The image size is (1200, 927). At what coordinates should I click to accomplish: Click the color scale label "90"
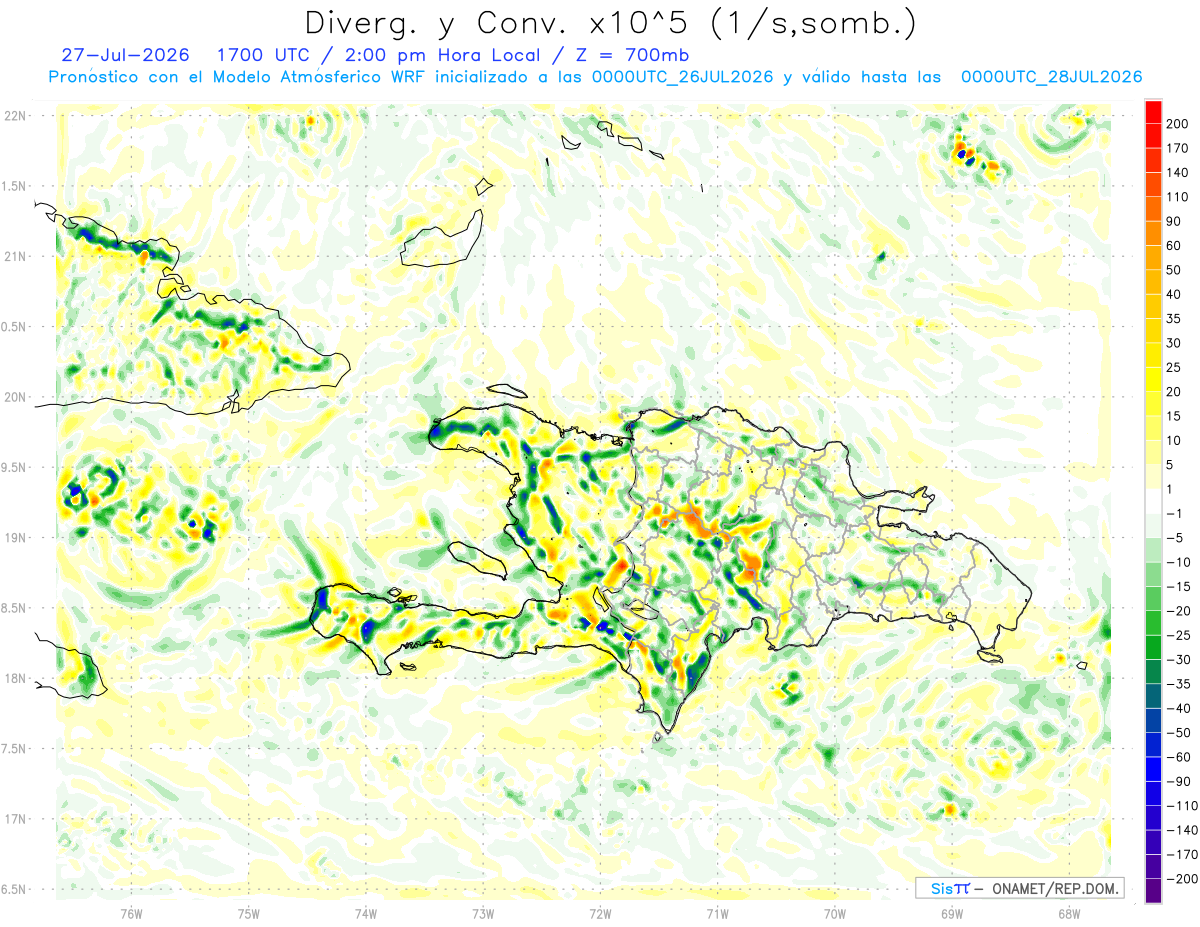[1174, 221]
